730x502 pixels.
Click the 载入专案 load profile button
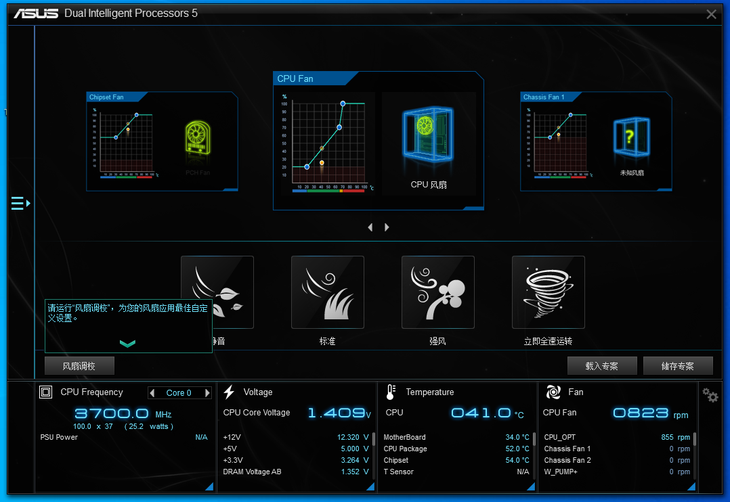(x=602, y=366)
